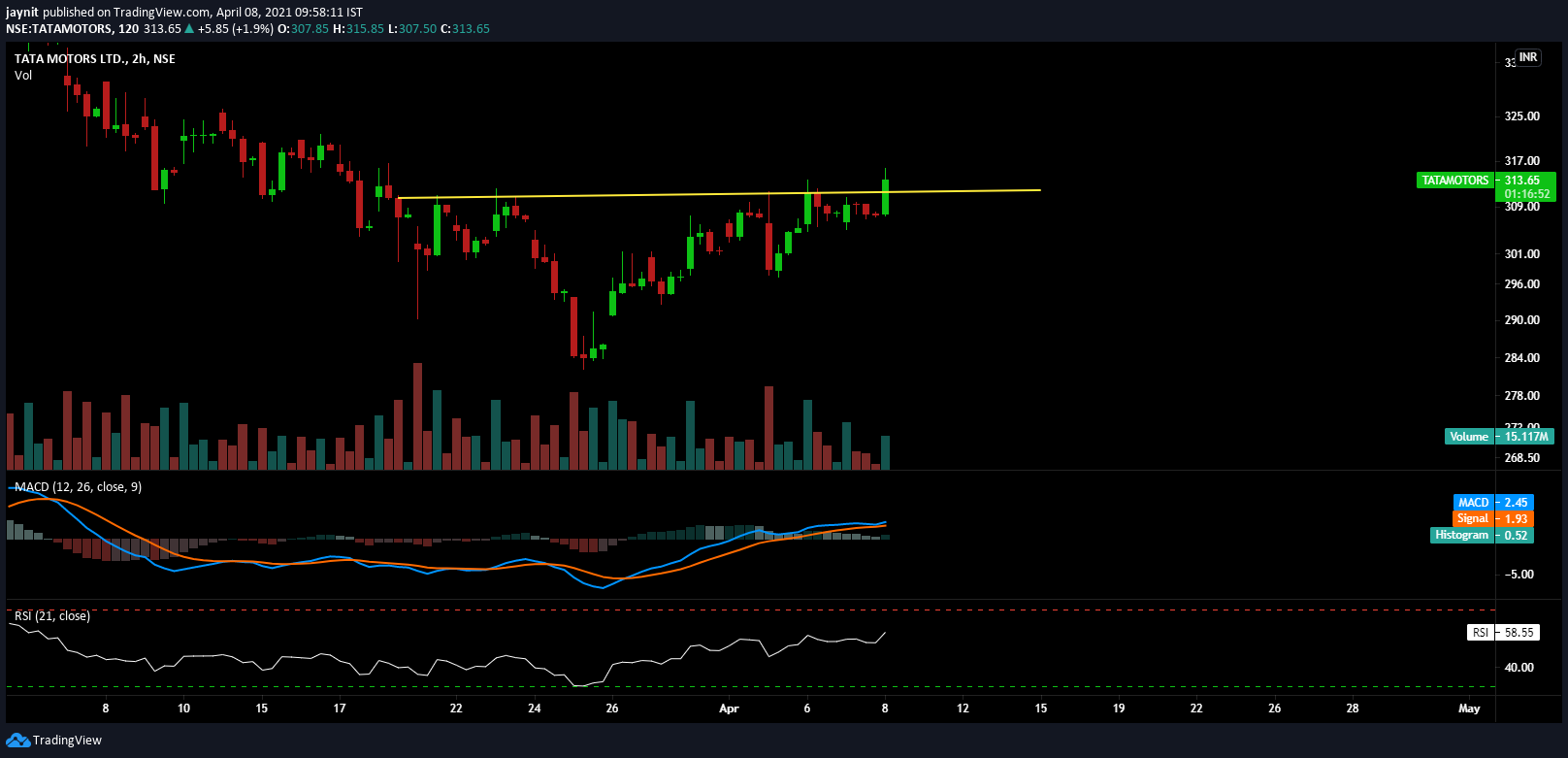Click the 296.00 price axis label
The image size is (1568, 758).
coord(1521,284)
